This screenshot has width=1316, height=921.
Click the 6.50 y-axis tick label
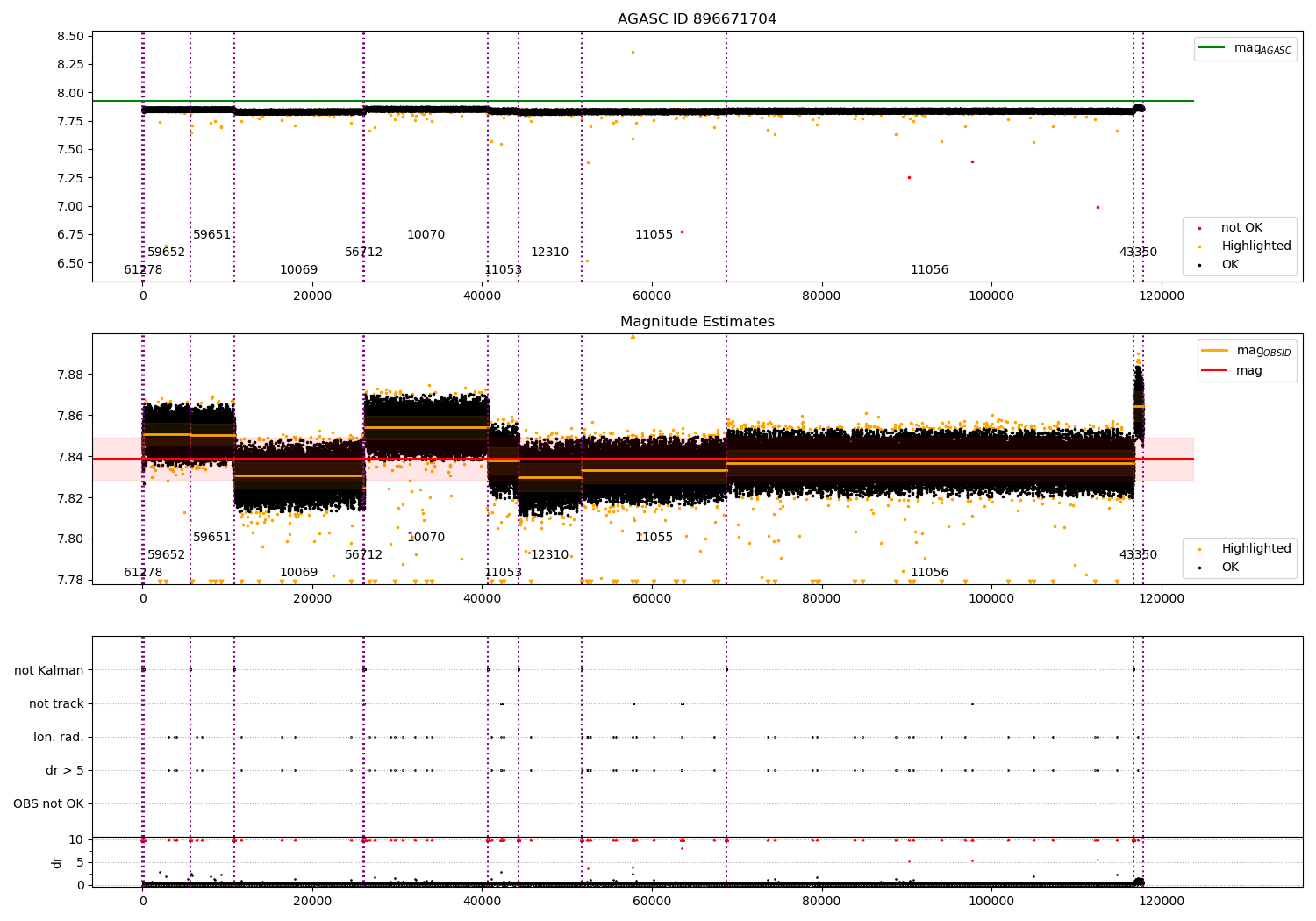point(70,263)
